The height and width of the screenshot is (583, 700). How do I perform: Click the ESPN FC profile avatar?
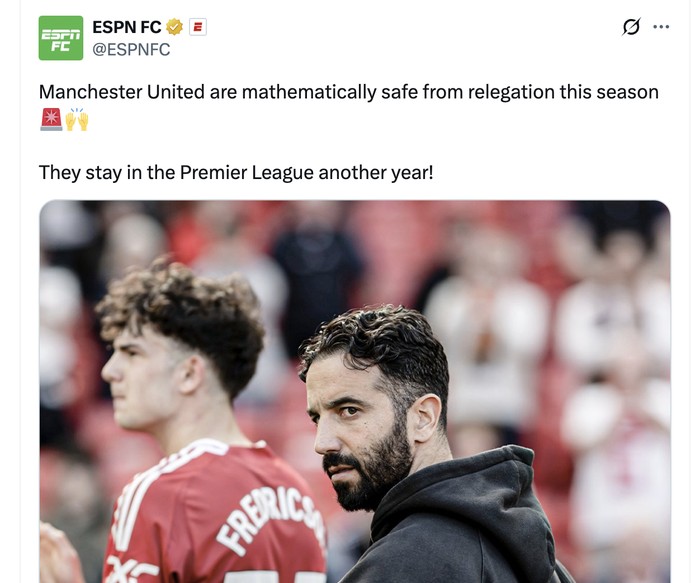point(61,38)
